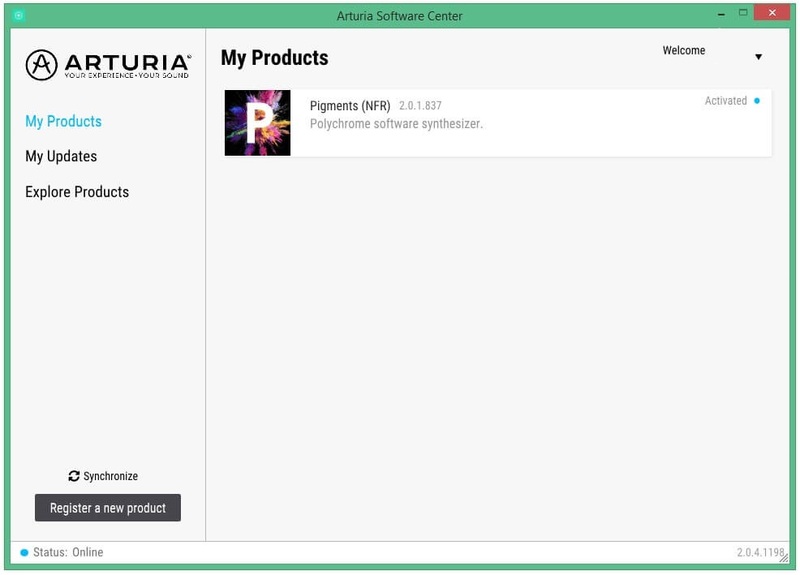Click the Synchronize label
Image resolution: width=800 pixels, height=575 pixels.
(x=111, y=476)
